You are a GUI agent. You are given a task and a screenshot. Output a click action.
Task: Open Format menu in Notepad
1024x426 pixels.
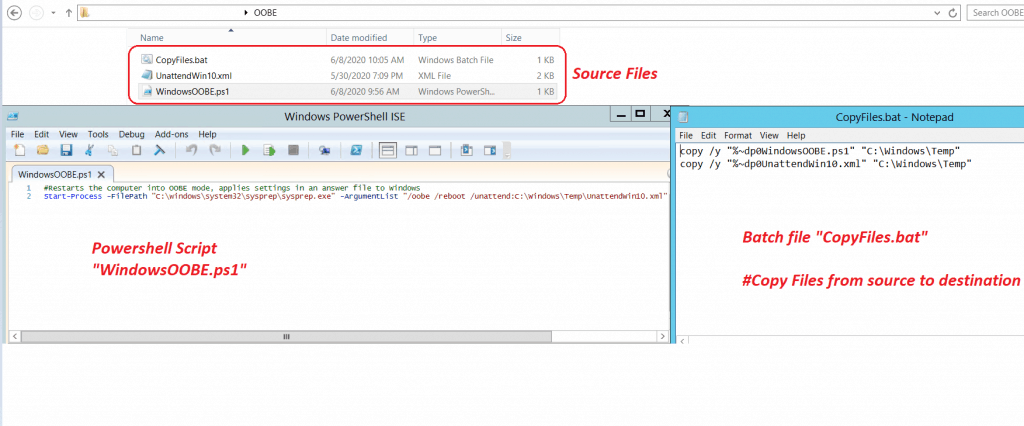pyautogui.click(x=738, y=135)
